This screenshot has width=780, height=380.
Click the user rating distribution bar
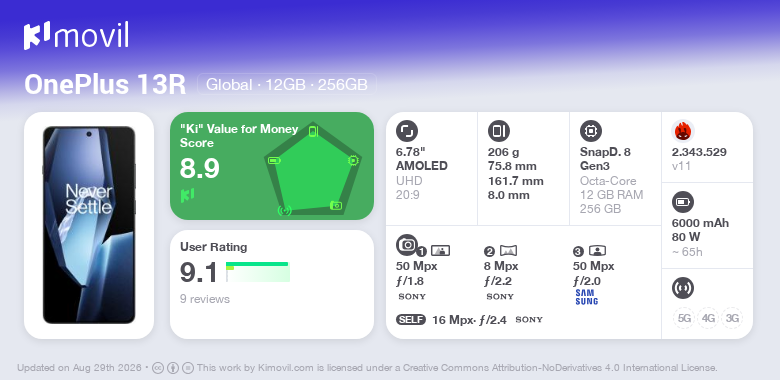258,272
